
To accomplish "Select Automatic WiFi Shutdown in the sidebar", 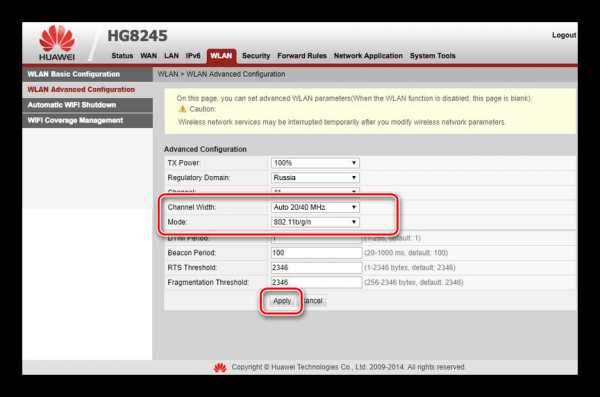I will (x=88, y=105).
